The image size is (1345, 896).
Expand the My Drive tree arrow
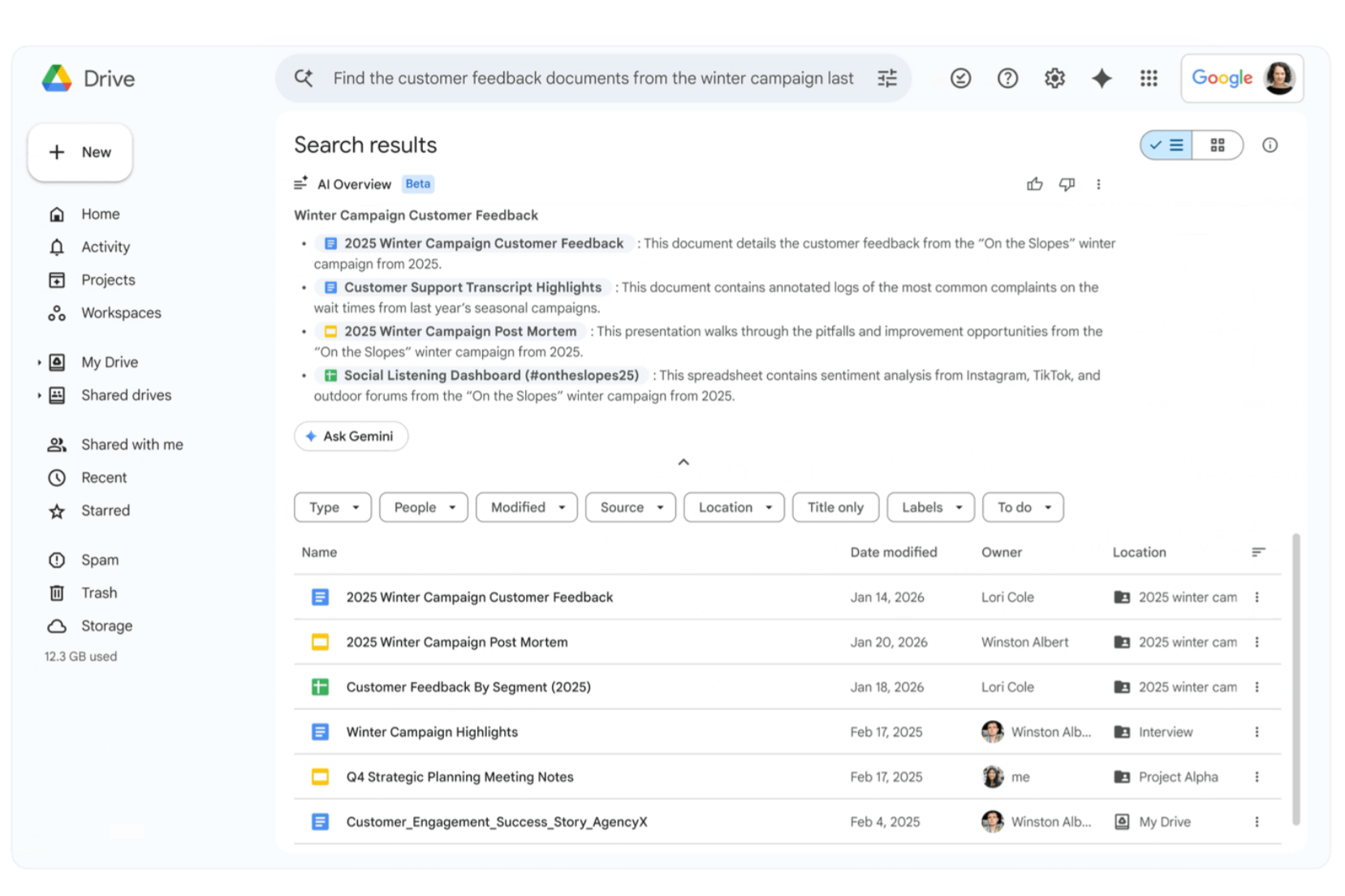pyautogui.click(x=39, y=363)
